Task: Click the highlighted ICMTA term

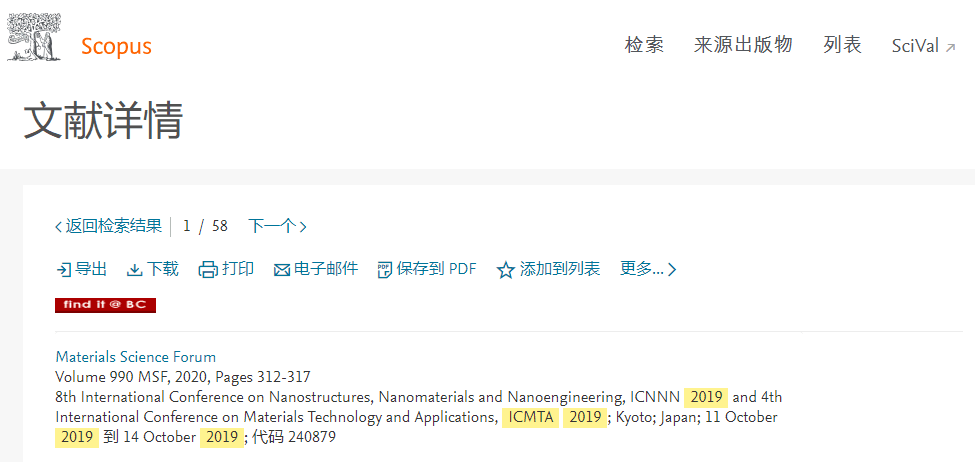Action: coord(530,417)
